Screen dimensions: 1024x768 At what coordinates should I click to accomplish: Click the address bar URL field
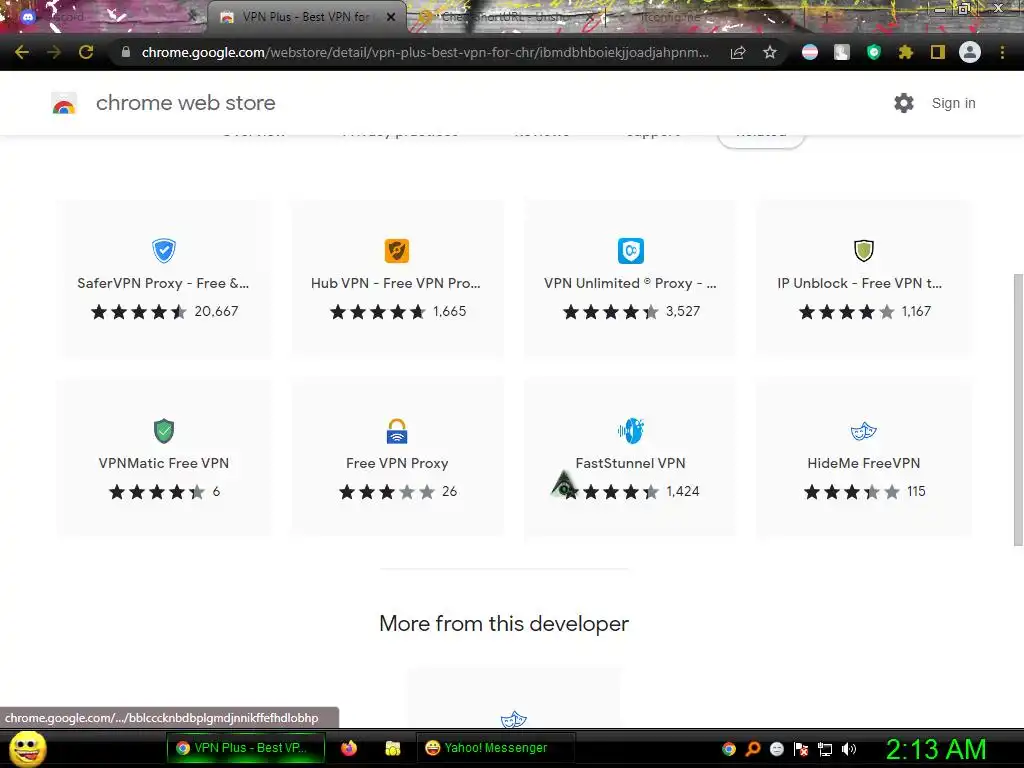424,52
